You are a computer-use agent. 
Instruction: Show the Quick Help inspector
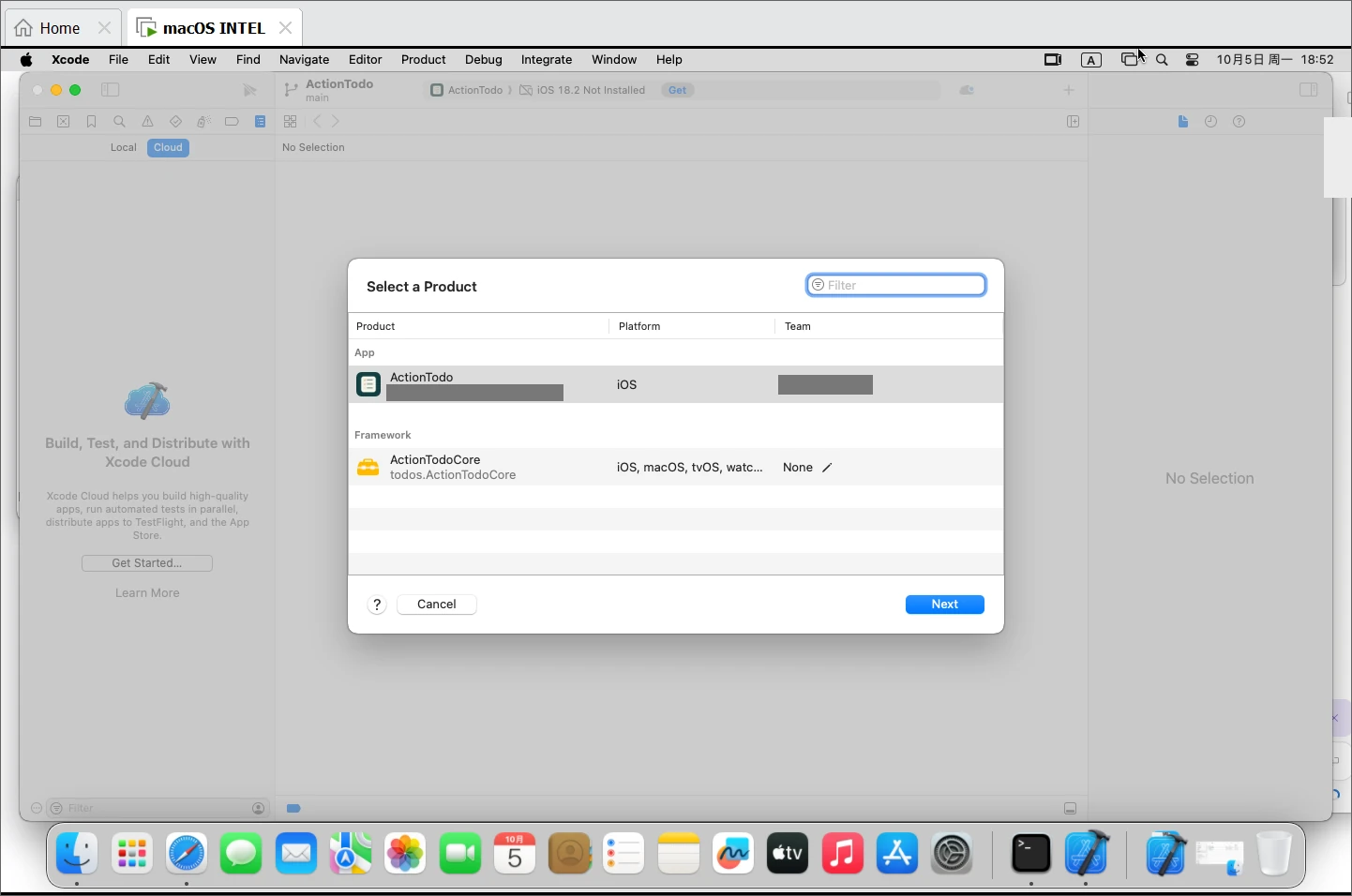pos(1239,122)
